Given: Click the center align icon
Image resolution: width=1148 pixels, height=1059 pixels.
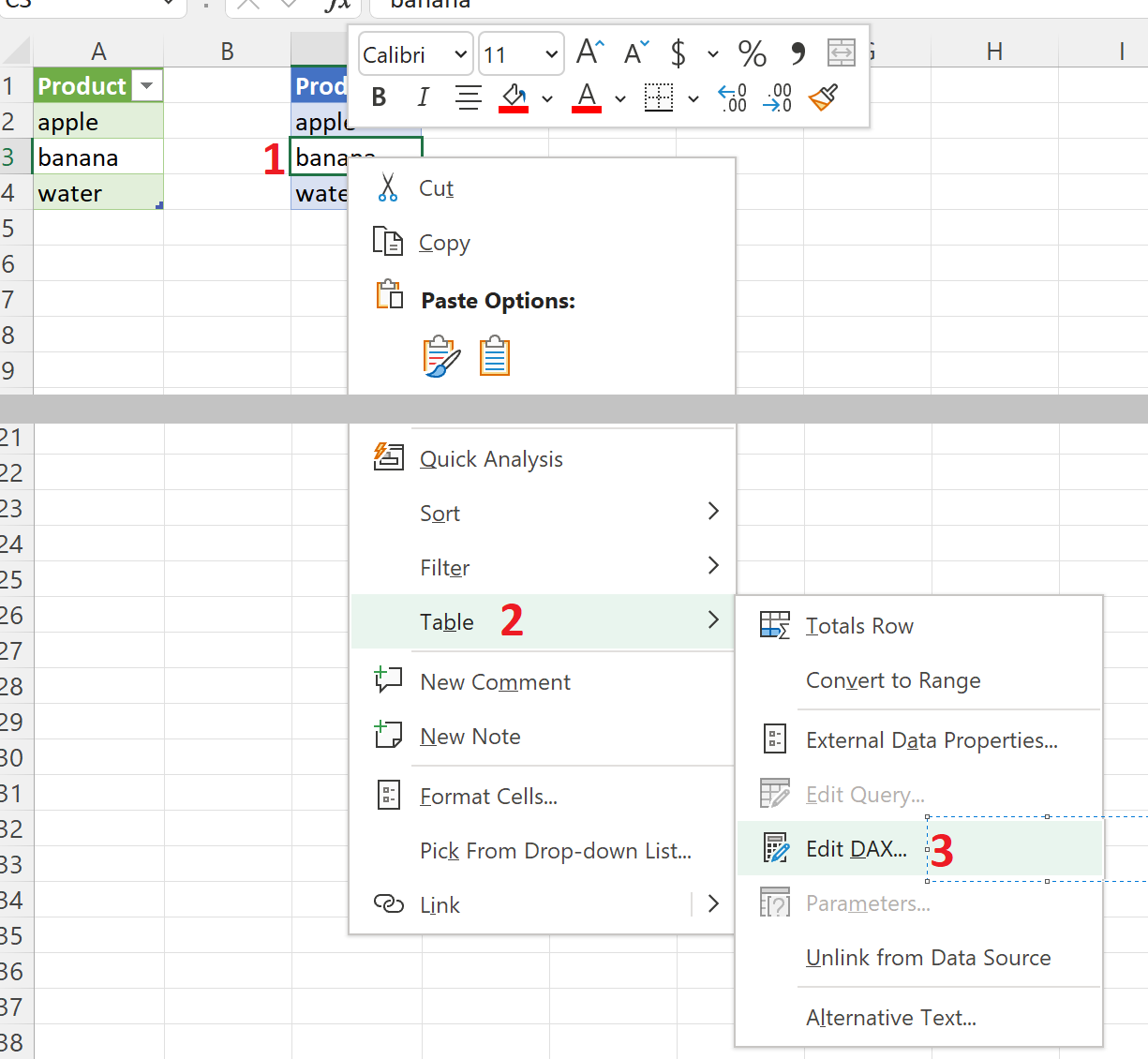Looking at the screenshot, I should [468, 97].
